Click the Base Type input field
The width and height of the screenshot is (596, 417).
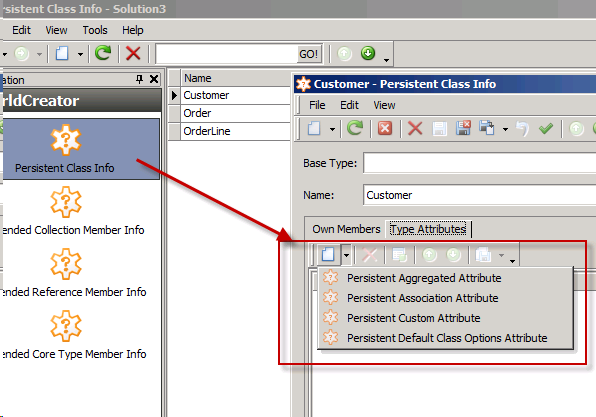(479, 163)
